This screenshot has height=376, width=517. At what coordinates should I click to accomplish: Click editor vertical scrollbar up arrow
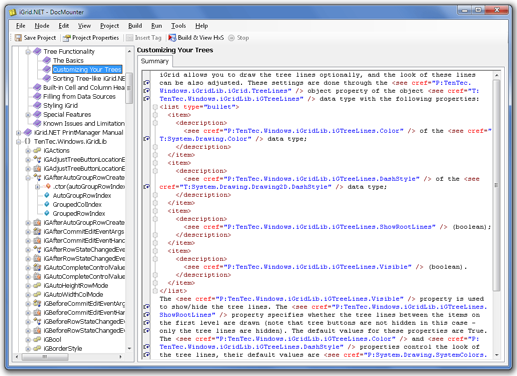tap(497, 75)
